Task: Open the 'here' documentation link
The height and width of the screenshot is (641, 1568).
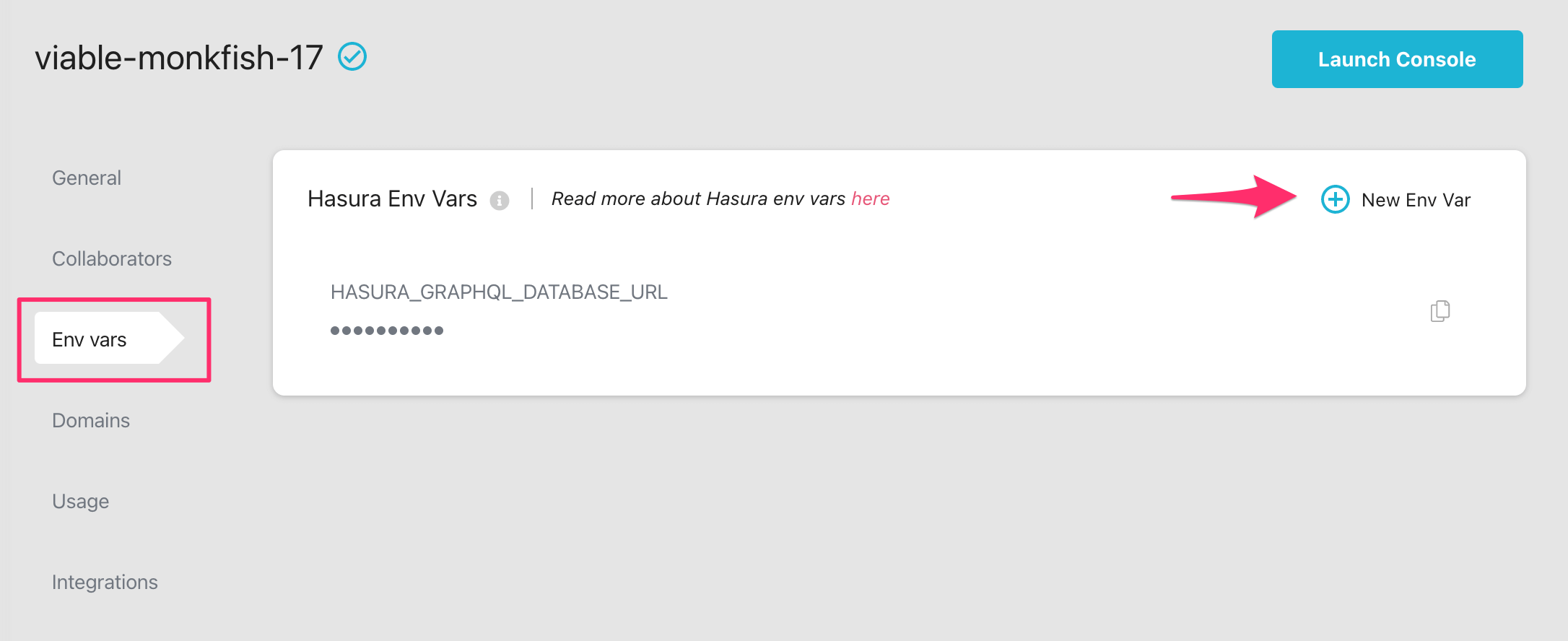Action: click(870, 199)
